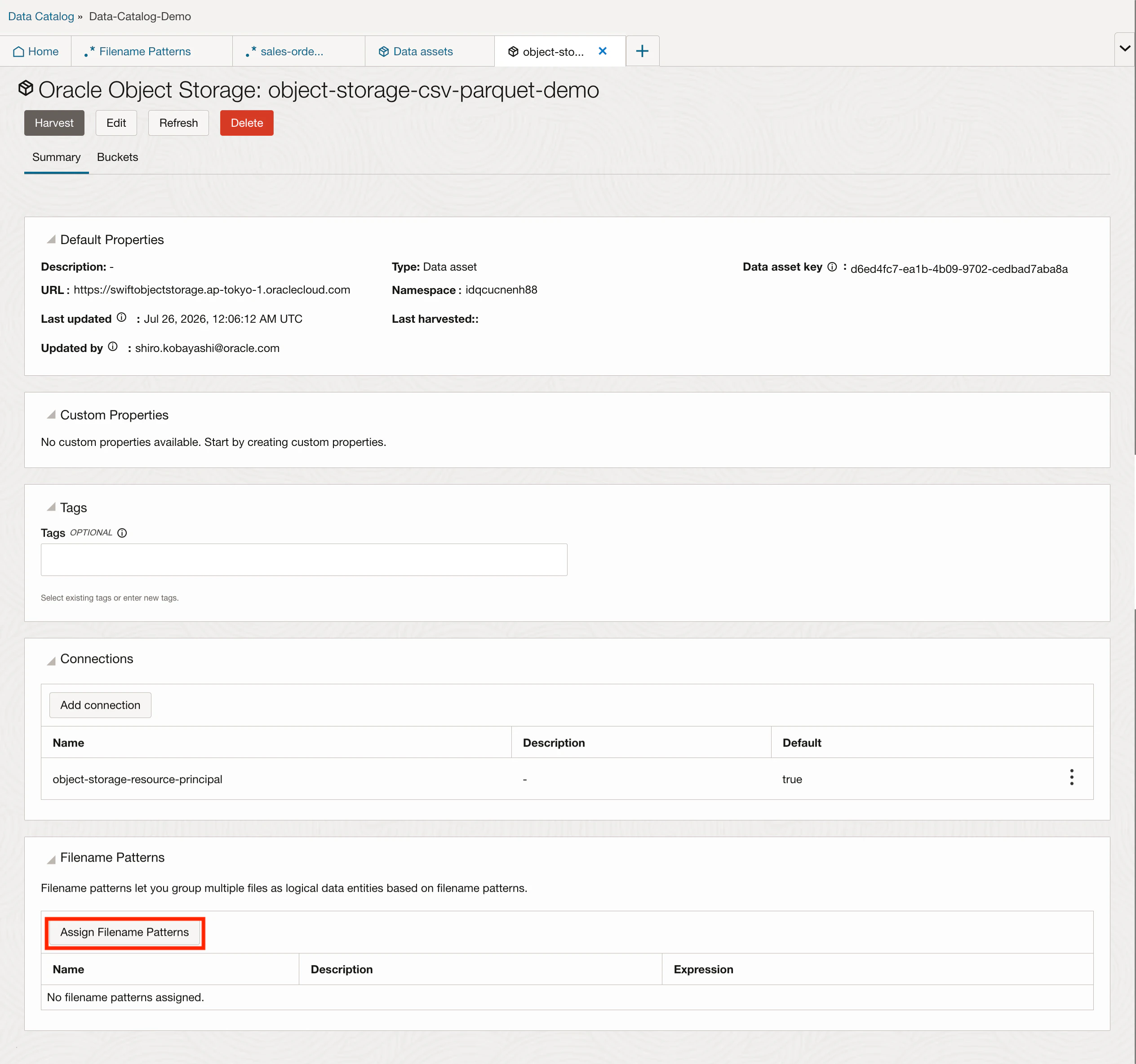Click the Data assets tab cube icon
The width and height of the screenshot is (1136, 1064).
point(384,51)
